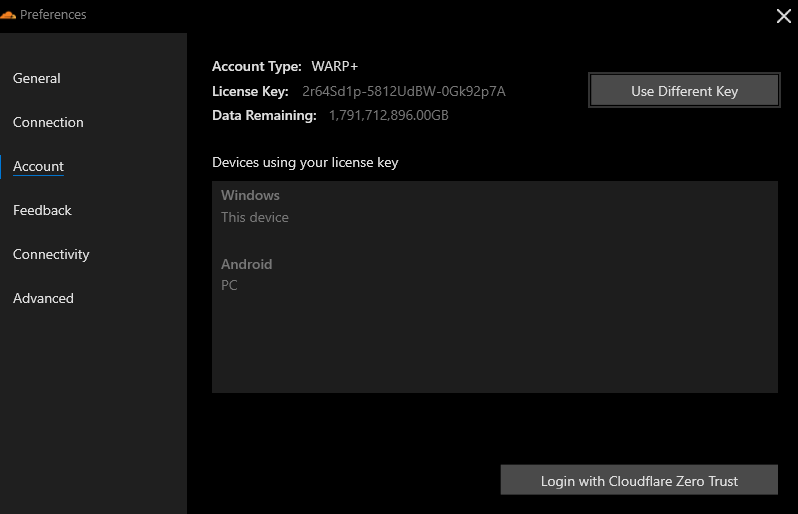Open Advanced preferences
Screen dimensions: 798x514
click(x=43, y=298)
